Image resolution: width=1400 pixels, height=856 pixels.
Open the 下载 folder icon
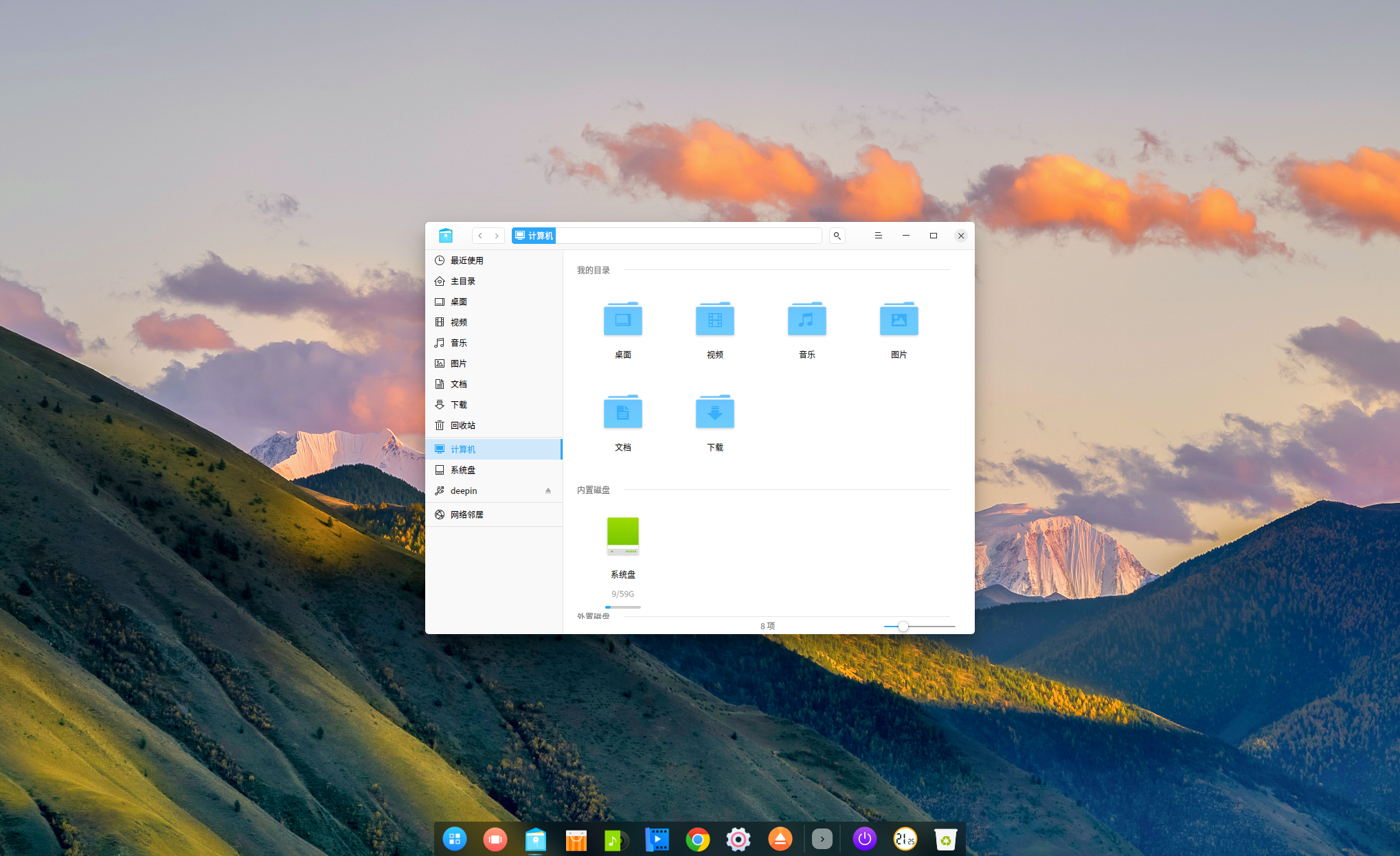714,413
